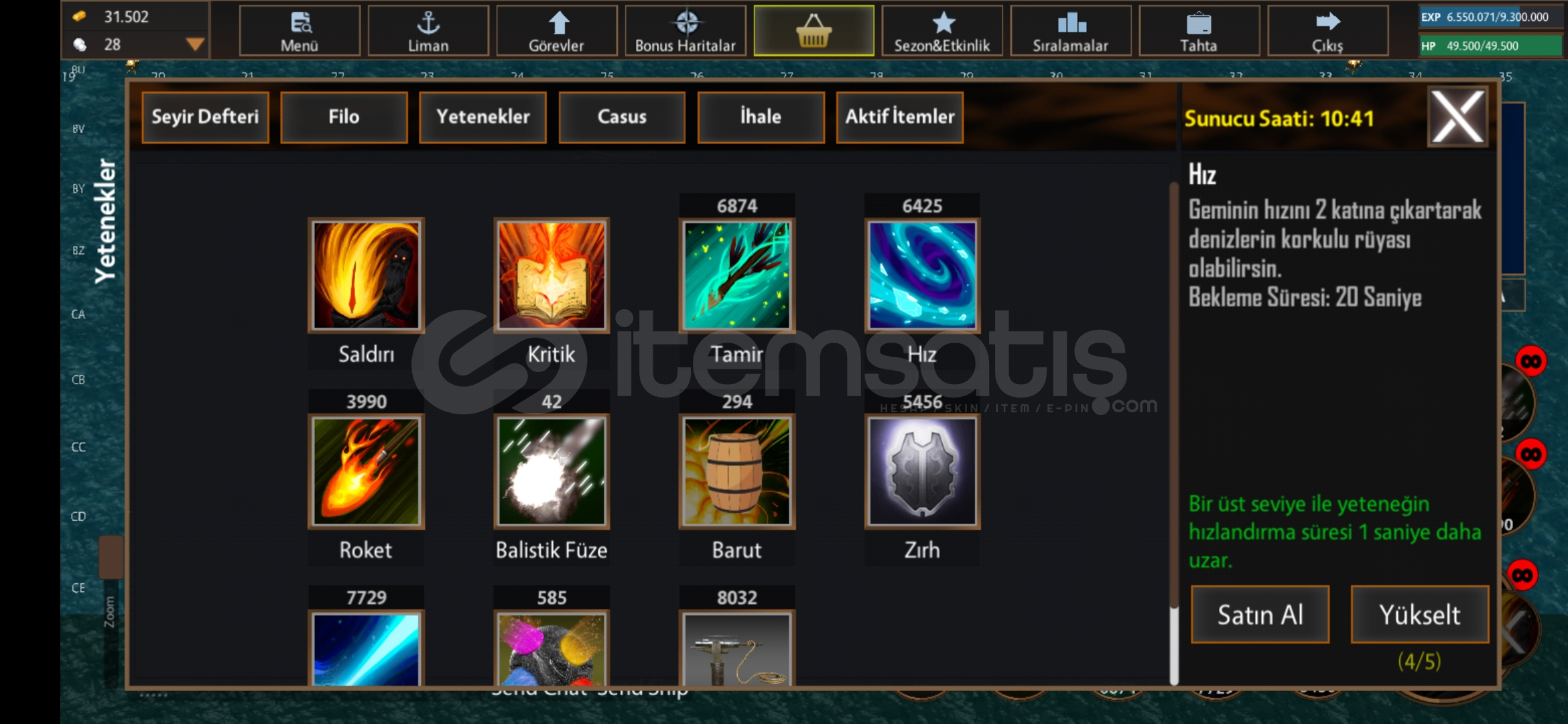Click the Yükselt upgrade button
The height and width of the screenshot is (724, 1568).
tap(1419, 615)
